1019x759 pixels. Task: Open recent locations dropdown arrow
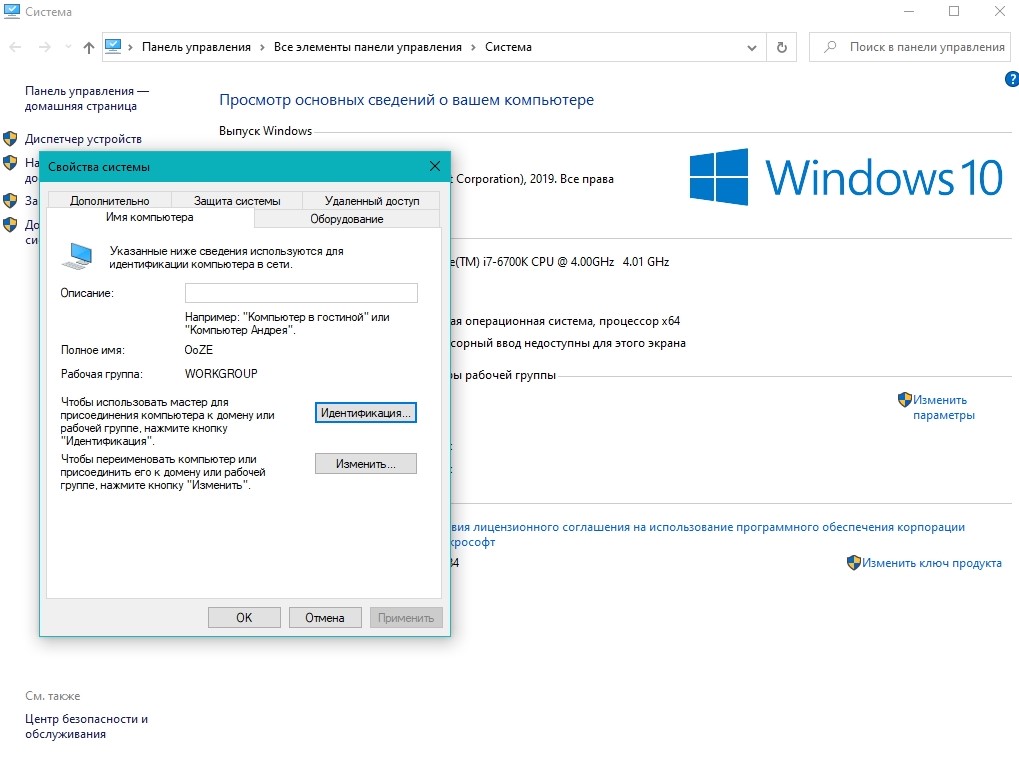click(x=68, y=47)
